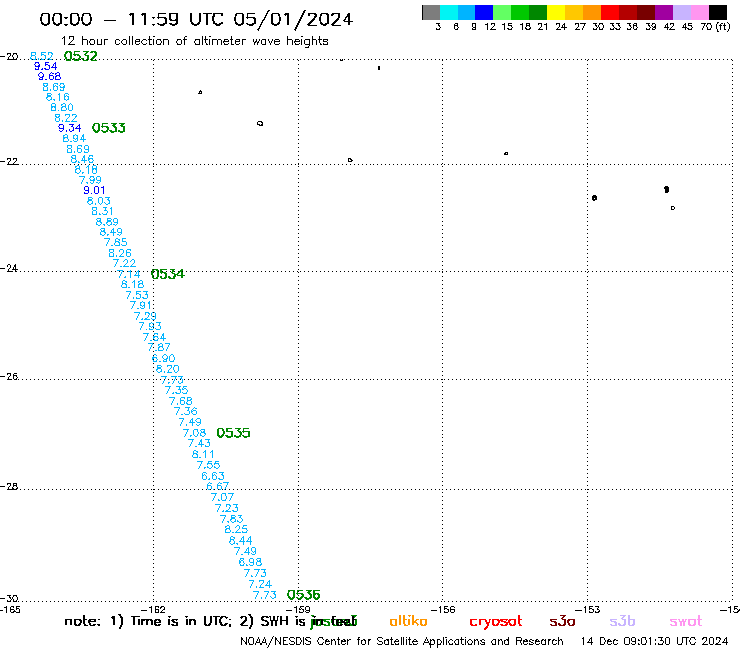Click the orange color bar segment

pos(592,12)
